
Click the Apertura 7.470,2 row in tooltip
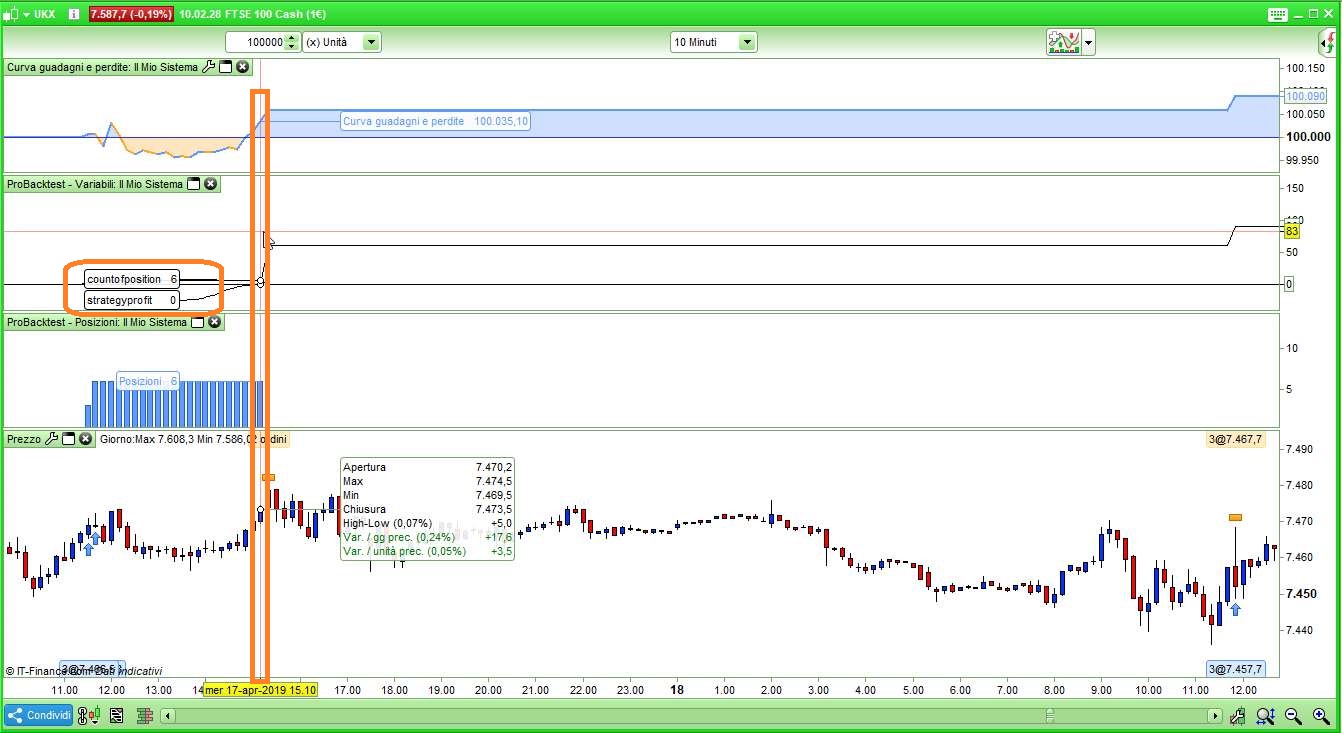pos(427,467)
